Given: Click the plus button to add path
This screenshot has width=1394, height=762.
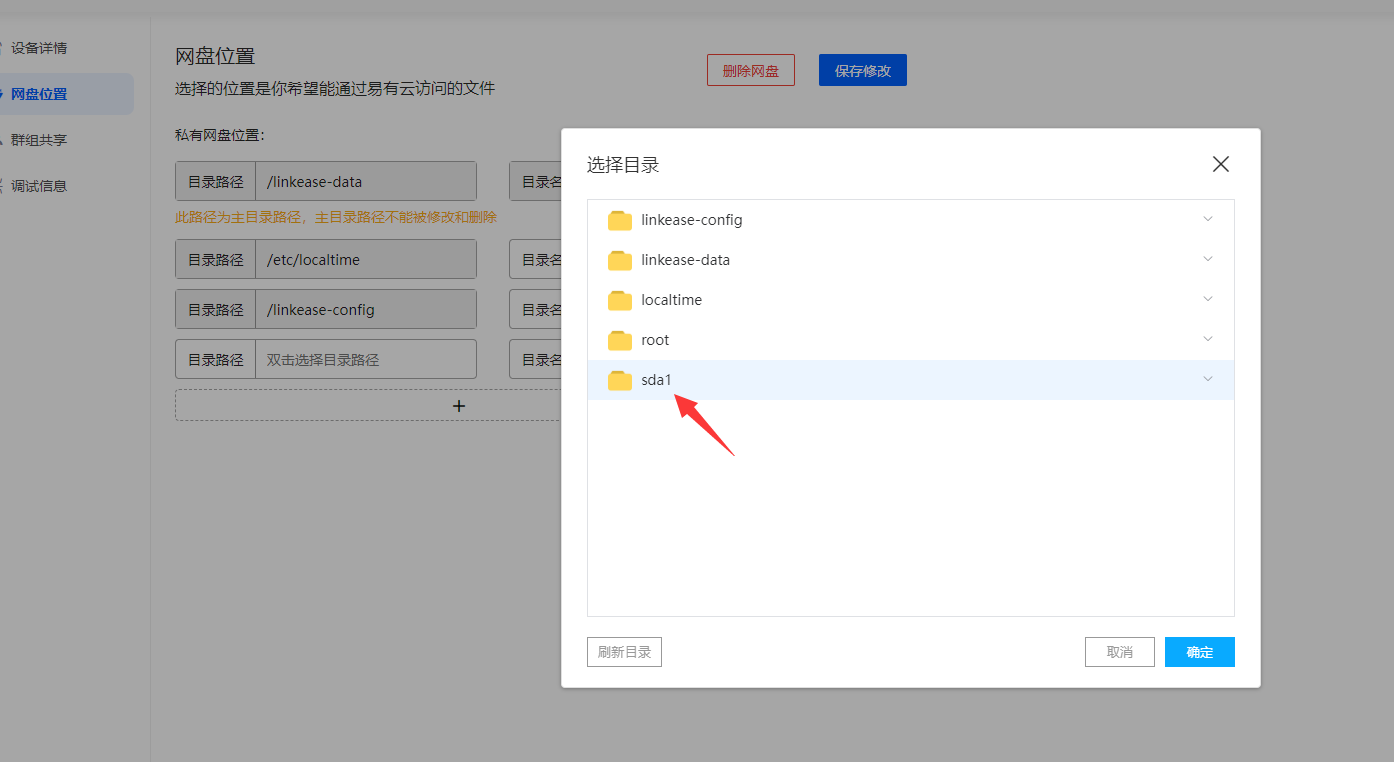Looking at the screenshot, I should pos(459,405).
